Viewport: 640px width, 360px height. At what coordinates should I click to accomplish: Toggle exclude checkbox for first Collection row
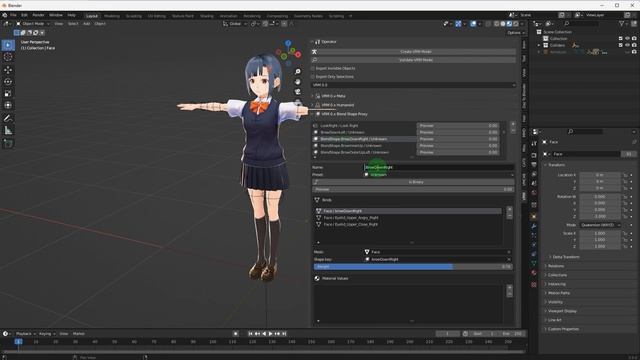coord(620,38)
